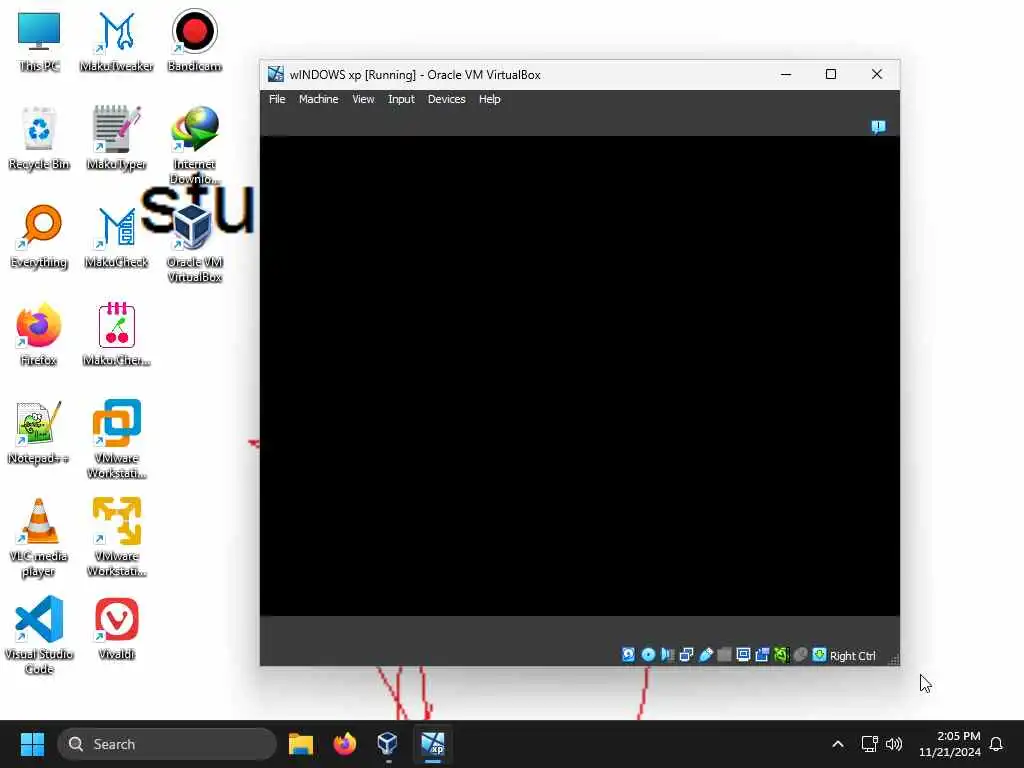This screenshot has height=768, width=1024.
Task: Click the keyboard capture host key icon
Action: click(819, 654)
